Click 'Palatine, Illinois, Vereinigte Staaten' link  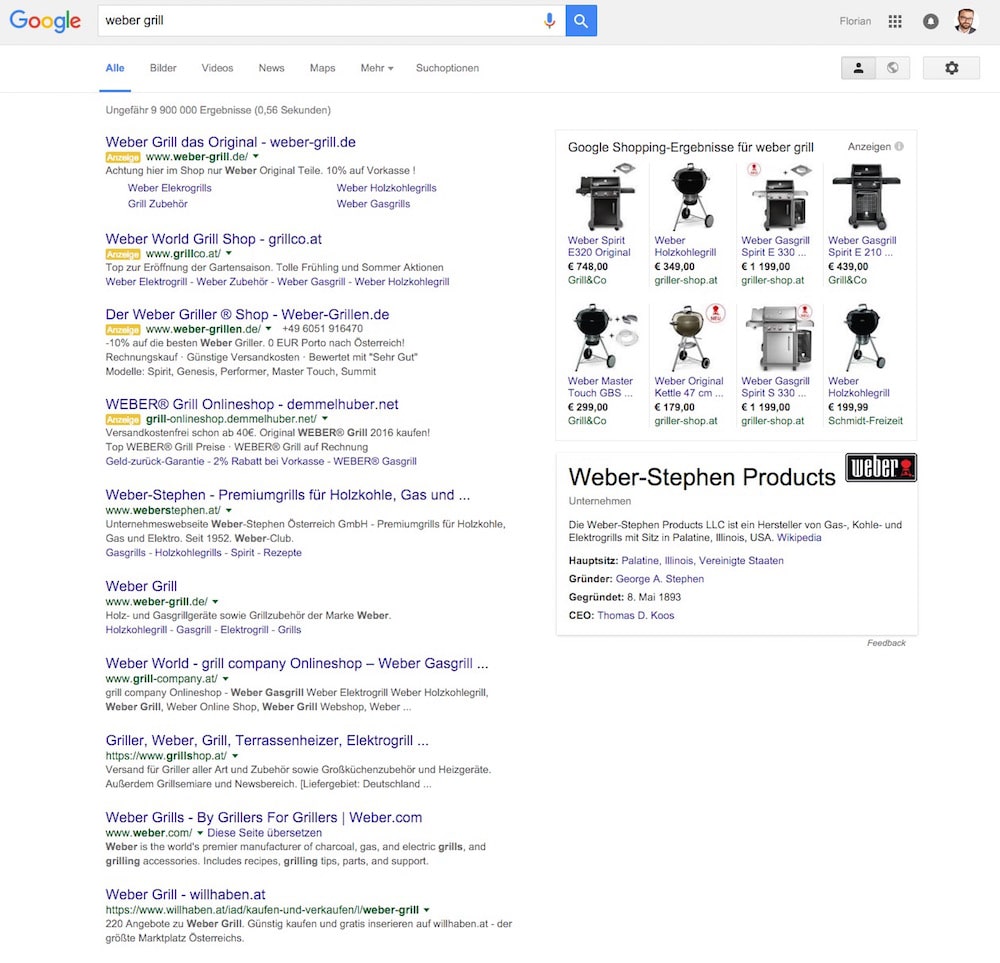(x=702, y=561)
